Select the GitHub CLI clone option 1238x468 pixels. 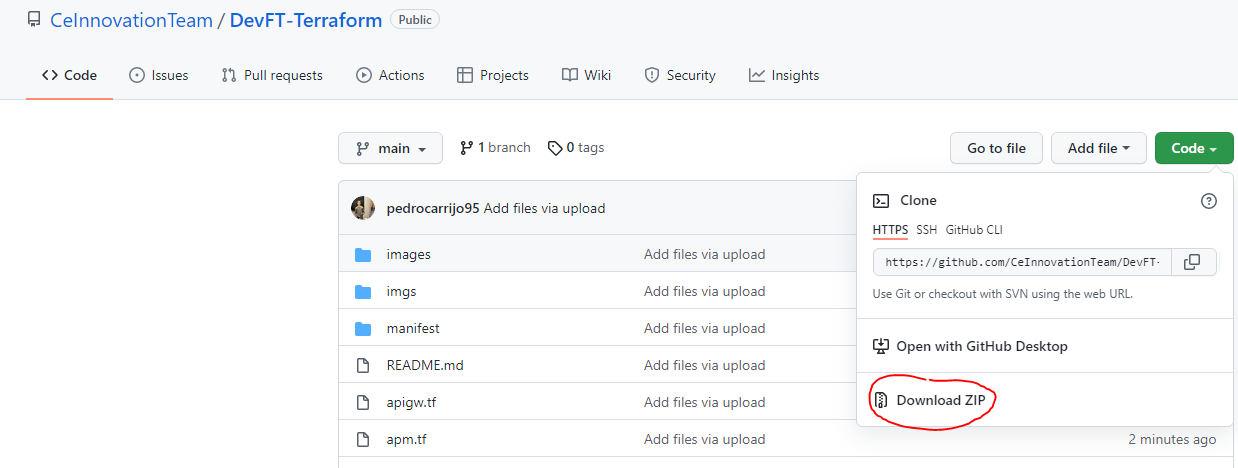(x=974, y=230)
